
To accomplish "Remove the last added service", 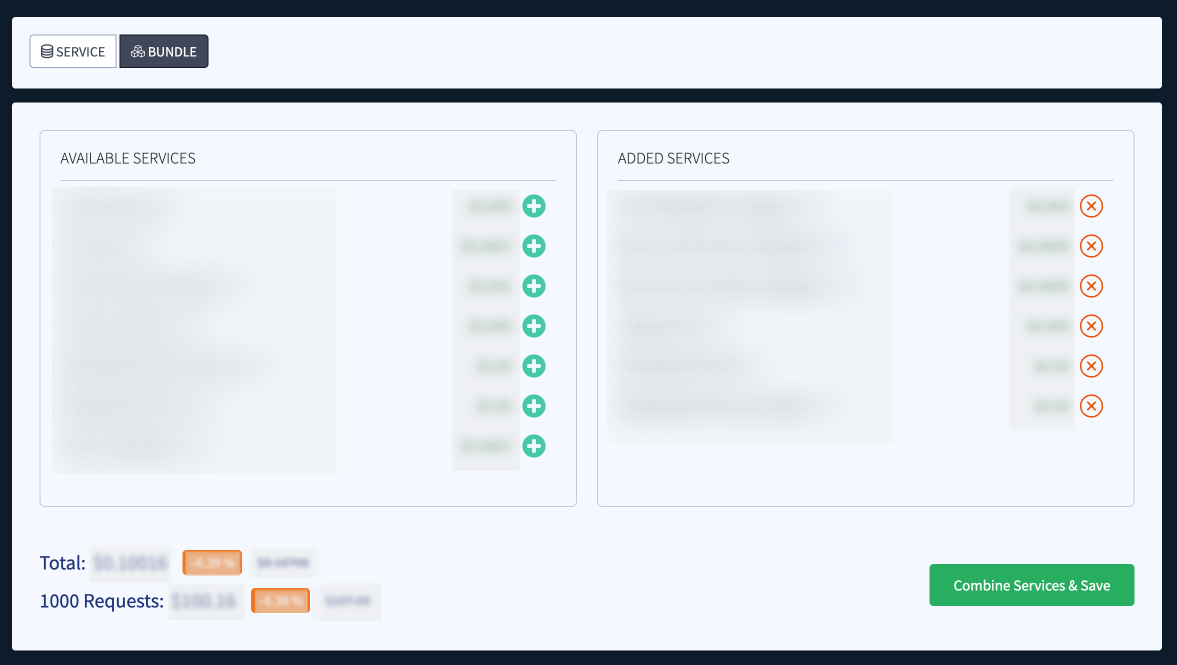I will [1091, 406].
